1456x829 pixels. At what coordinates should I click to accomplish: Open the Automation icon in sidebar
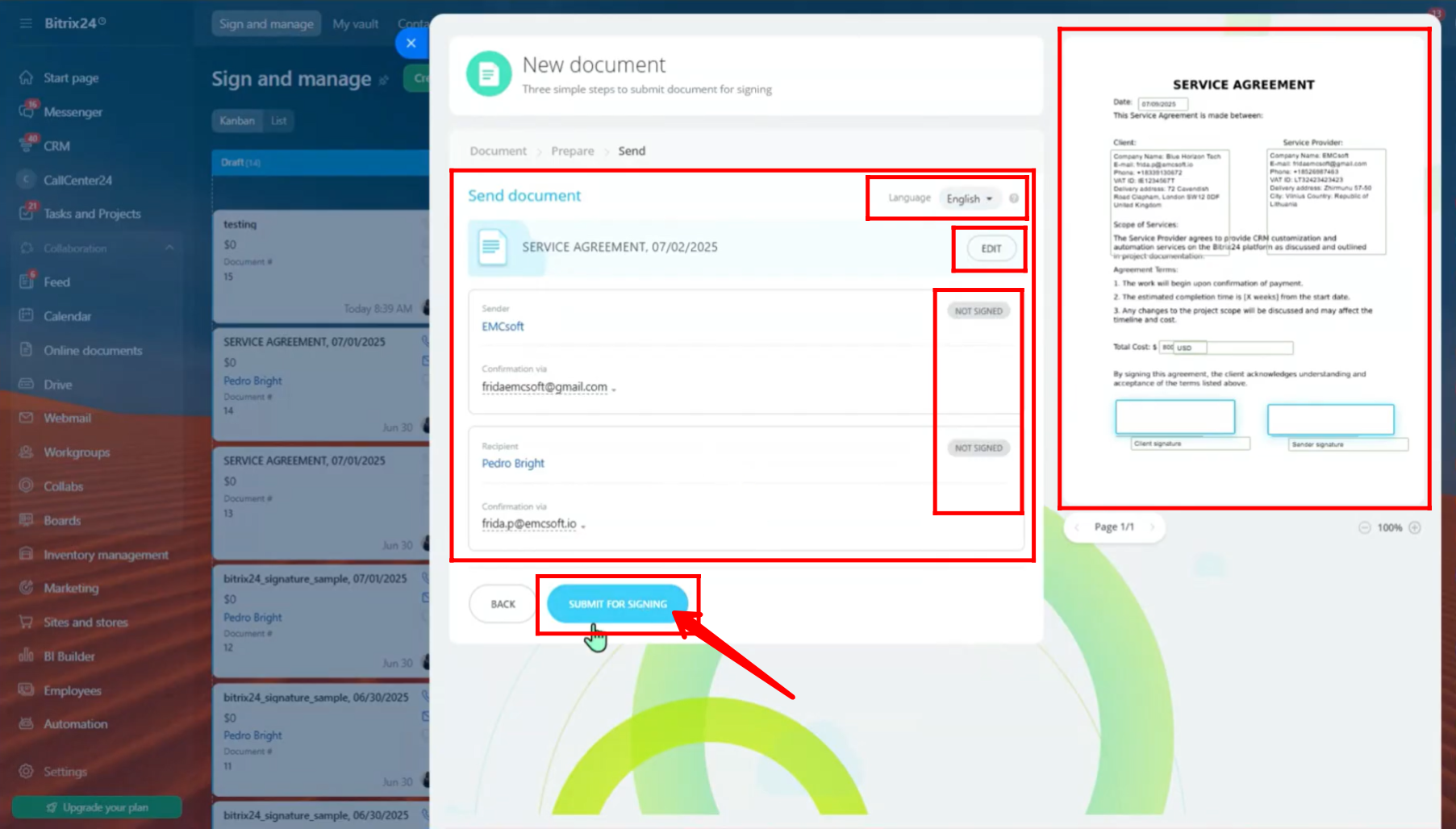pyautogui.click(x=26, y=723)
